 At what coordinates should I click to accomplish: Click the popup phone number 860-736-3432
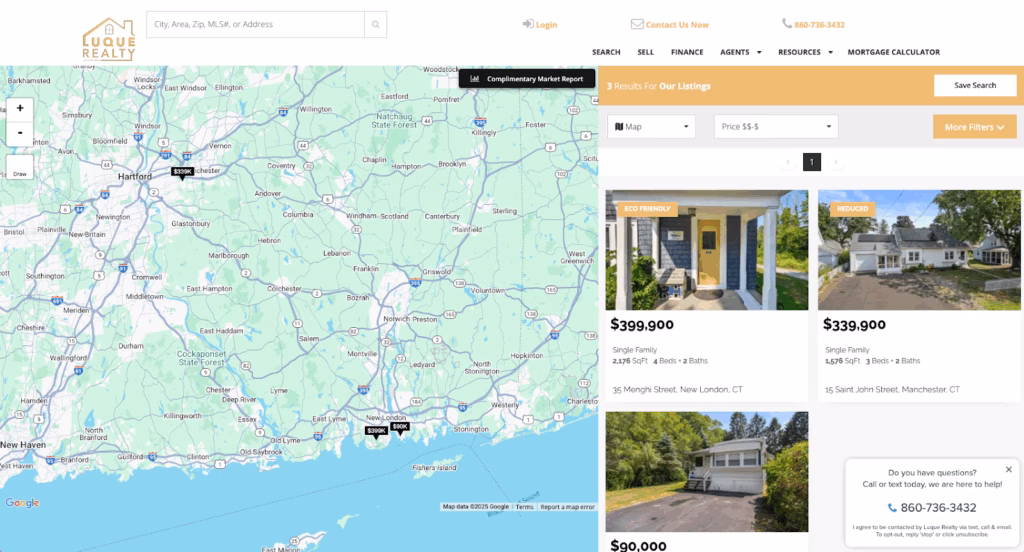coord(932,508)
